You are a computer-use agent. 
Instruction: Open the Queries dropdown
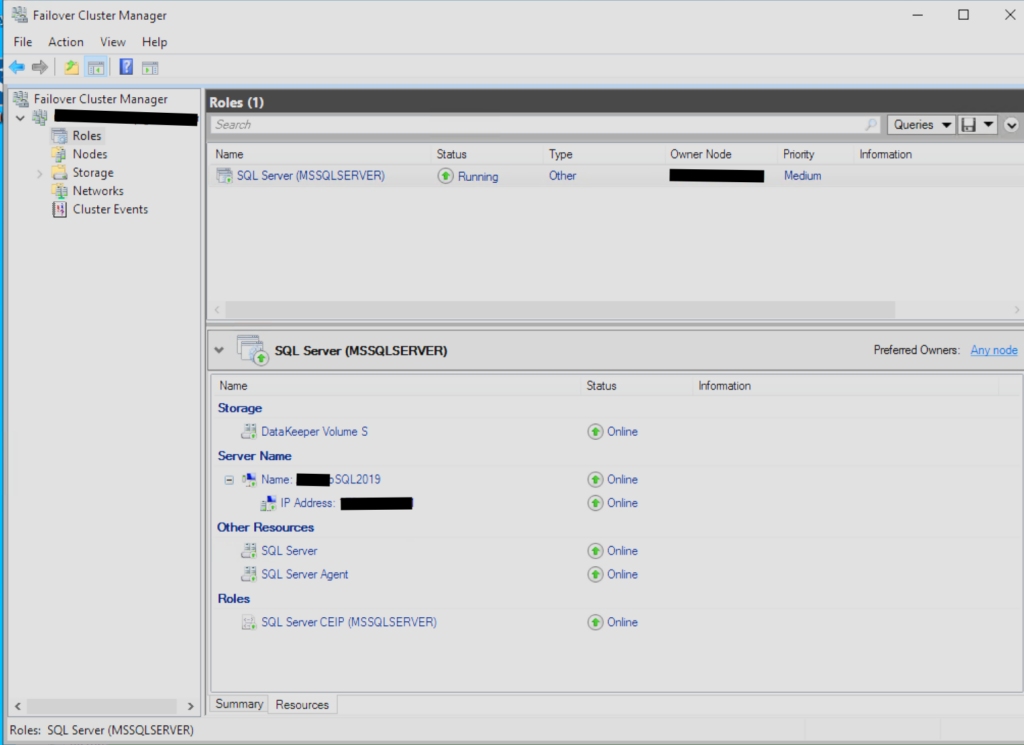(919, 124)
